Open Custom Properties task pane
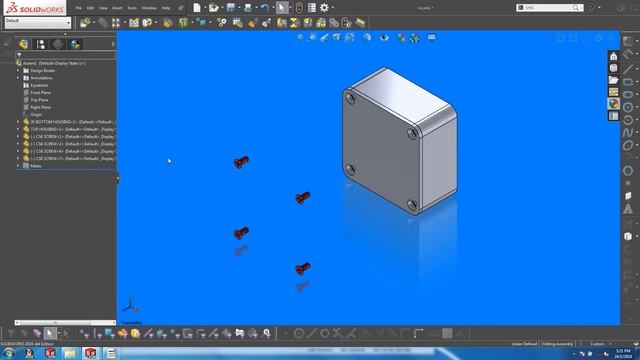This screenshot has width=640, height=360. [x=613, y=116]
